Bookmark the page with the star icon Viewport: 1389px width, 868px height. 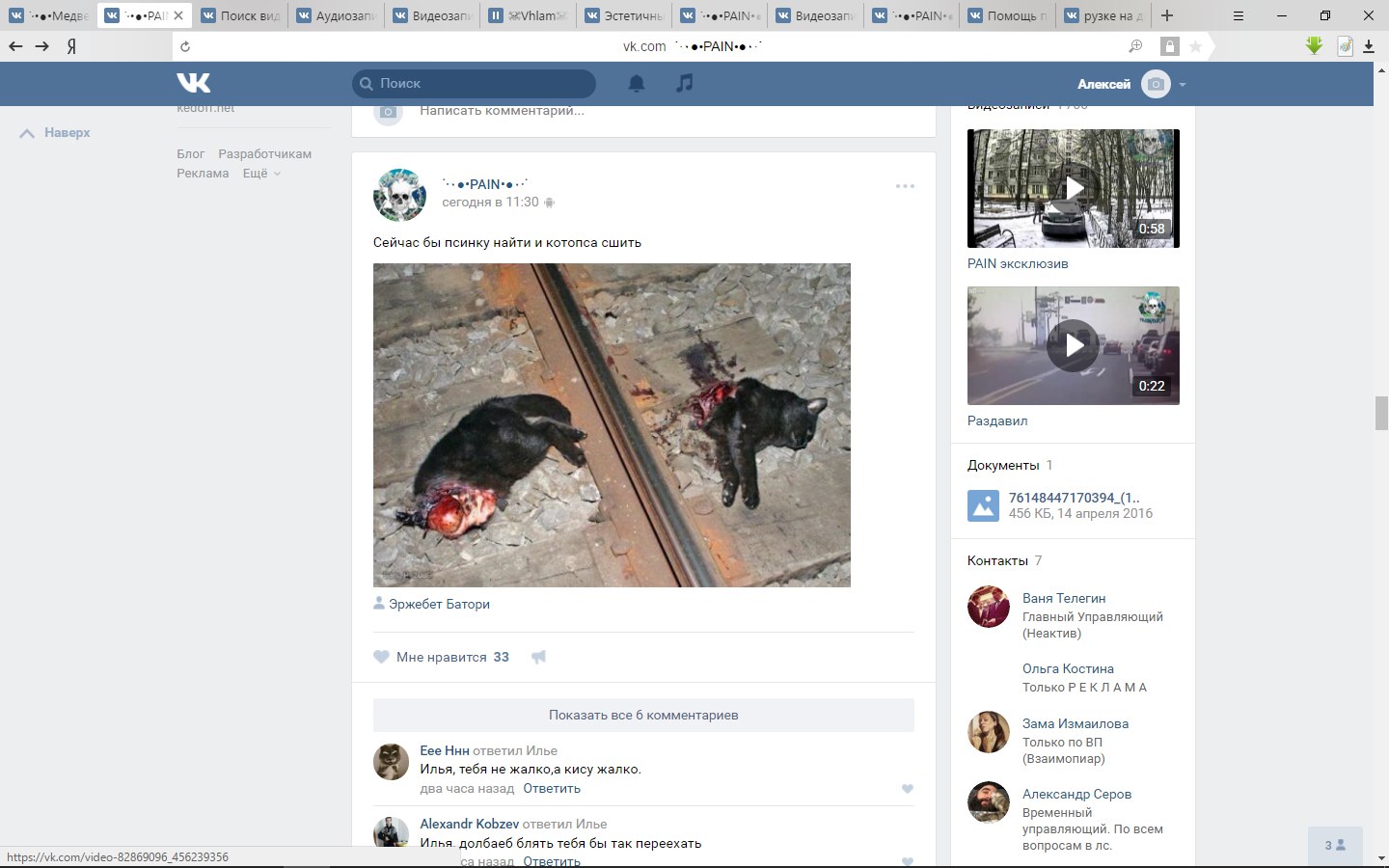(1195, 46)
